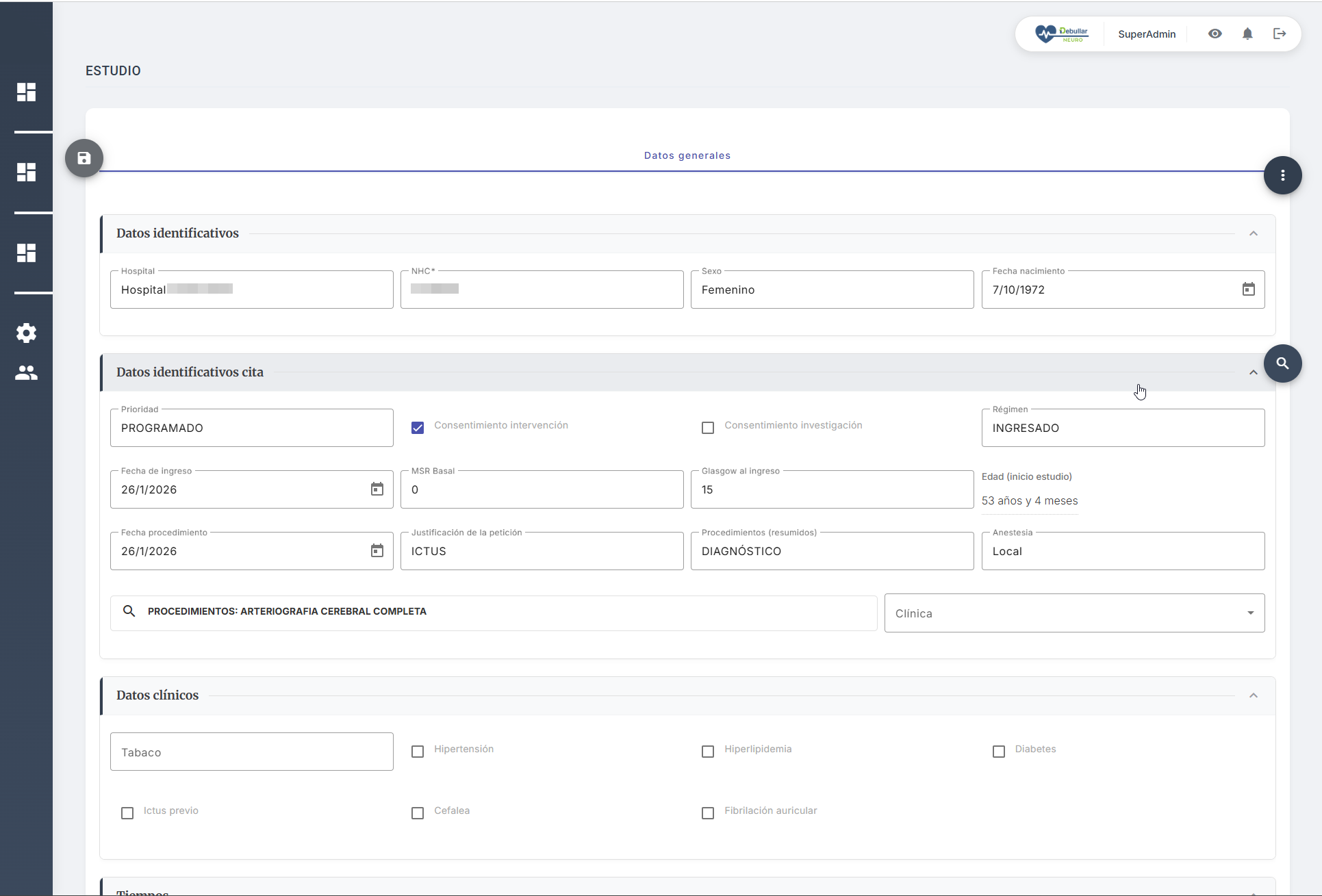The width and height of the screenshot is (1322, 896).
Task: Open the three-dots more options button
Action: pyautogui.click(x=1282, y=175)
